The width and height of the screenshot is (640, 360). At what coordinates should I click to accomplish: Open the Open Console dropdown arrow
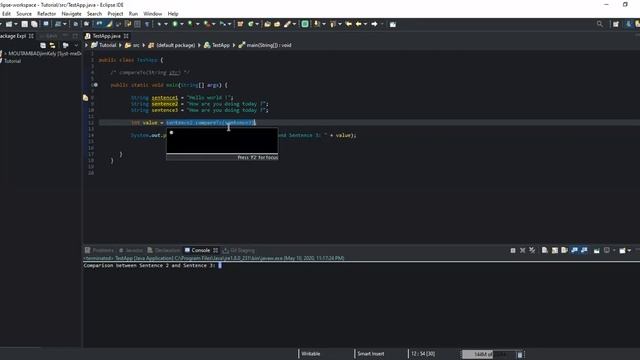[629, 250]
